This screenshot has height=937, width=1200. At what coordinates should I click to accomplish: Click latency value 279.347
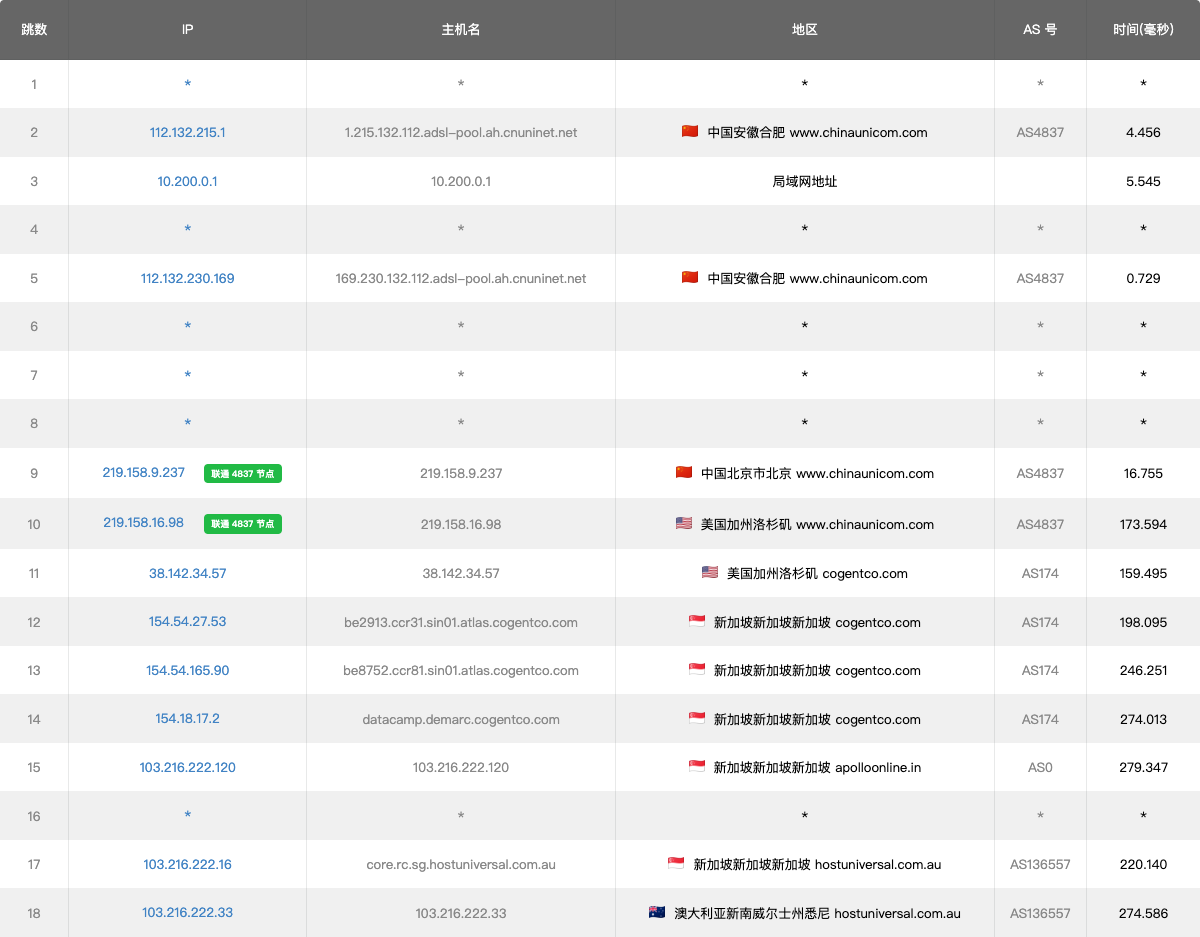1143,767
